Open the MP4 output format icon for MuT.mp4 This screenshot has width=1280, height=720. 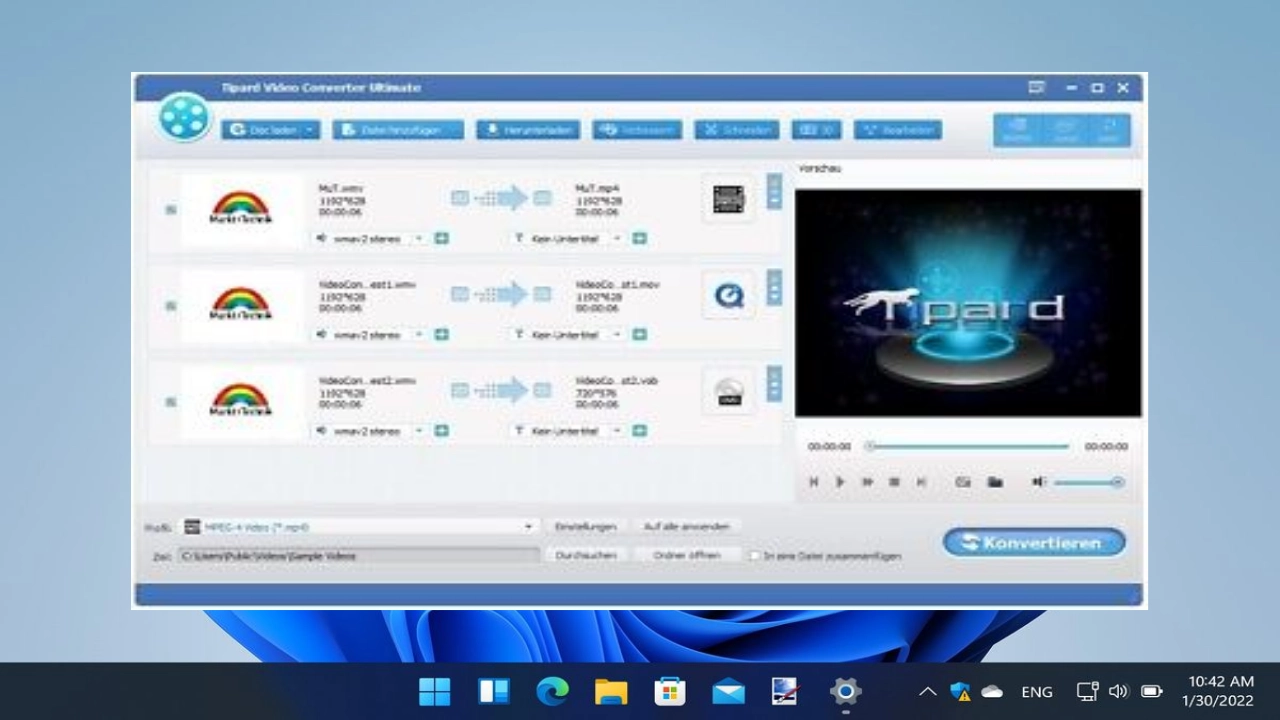tap(728, 199)
